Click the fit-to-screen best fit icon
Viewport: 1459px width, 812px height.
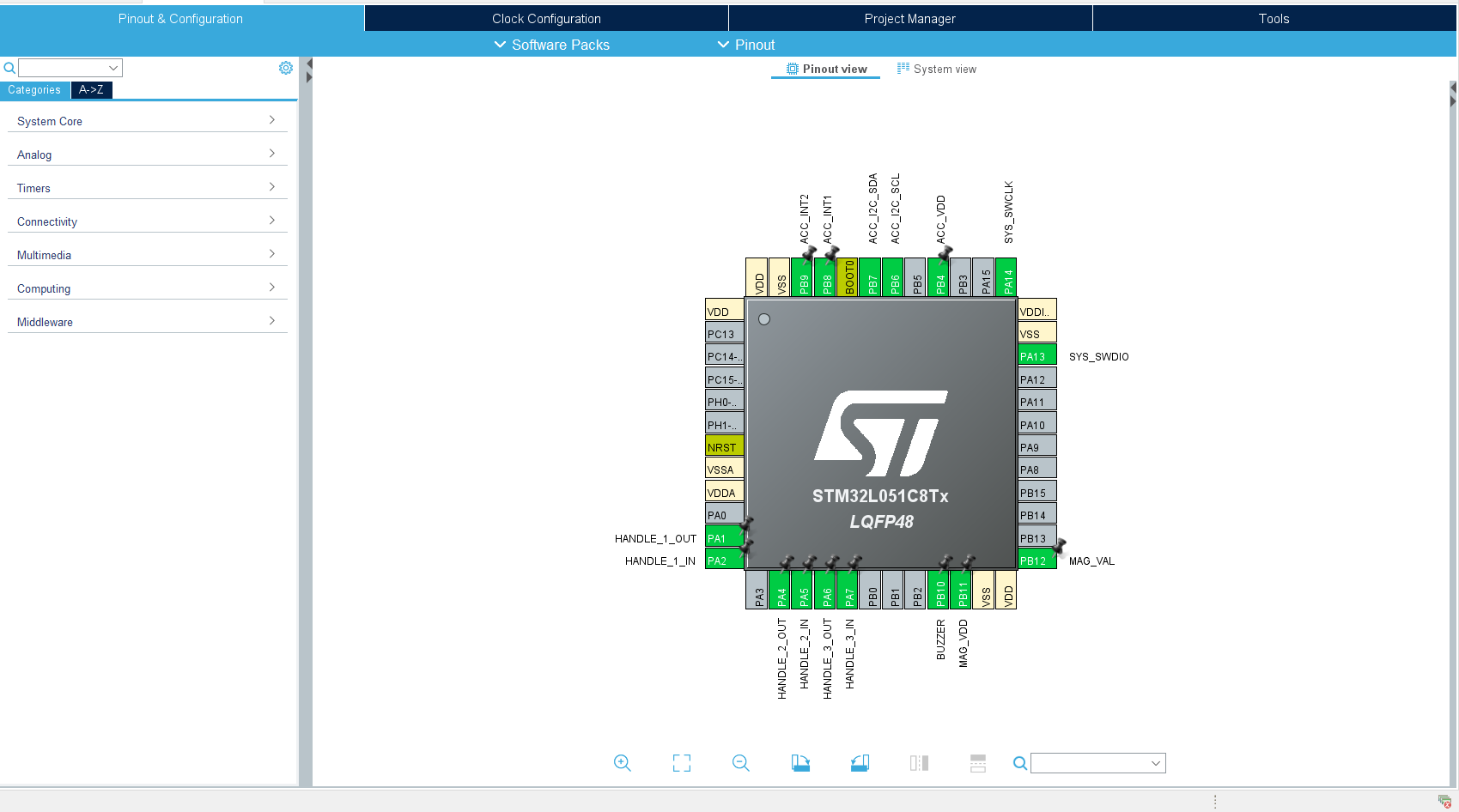click(x=682, y=763)
